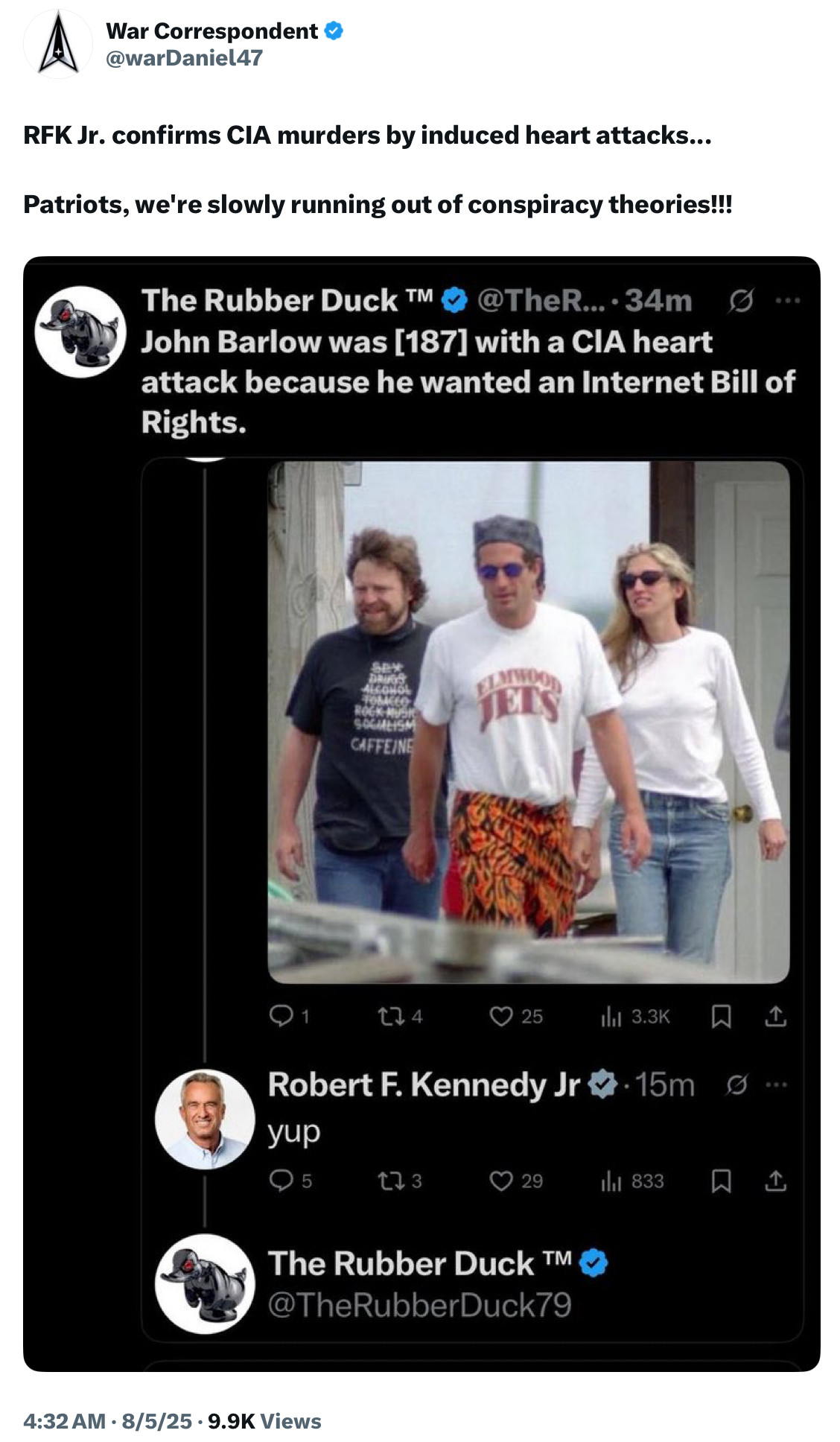Repost the John Barlow post with 4 reposts
This screenshot has height=1442, width=840.
(x=389, y=1016)
